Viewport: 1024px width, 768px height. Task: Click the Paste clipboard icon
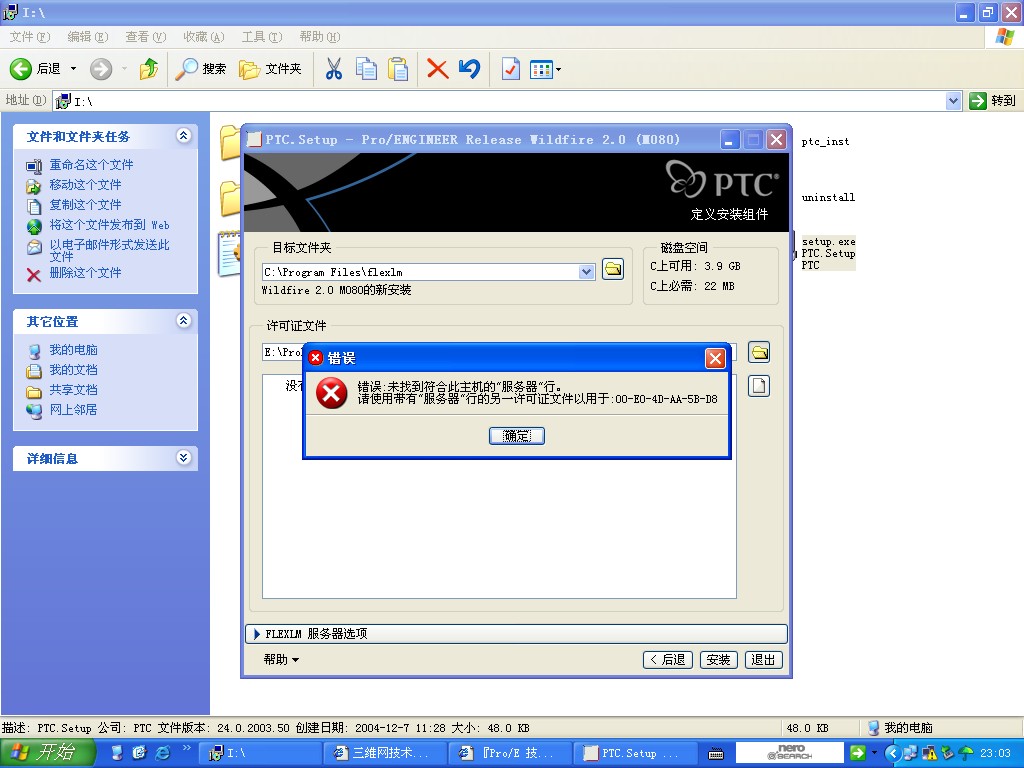click(398, 69)
